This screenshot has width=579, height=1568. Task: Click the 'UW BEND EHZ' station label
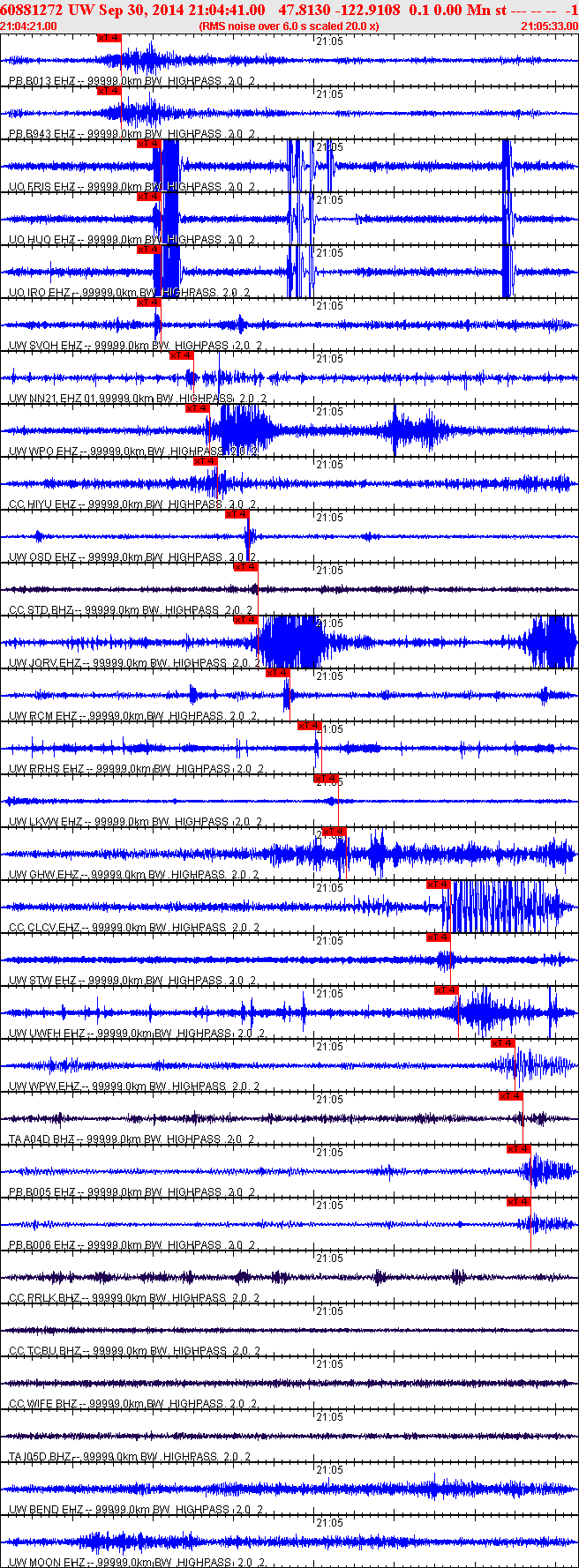click(46, 1510)
